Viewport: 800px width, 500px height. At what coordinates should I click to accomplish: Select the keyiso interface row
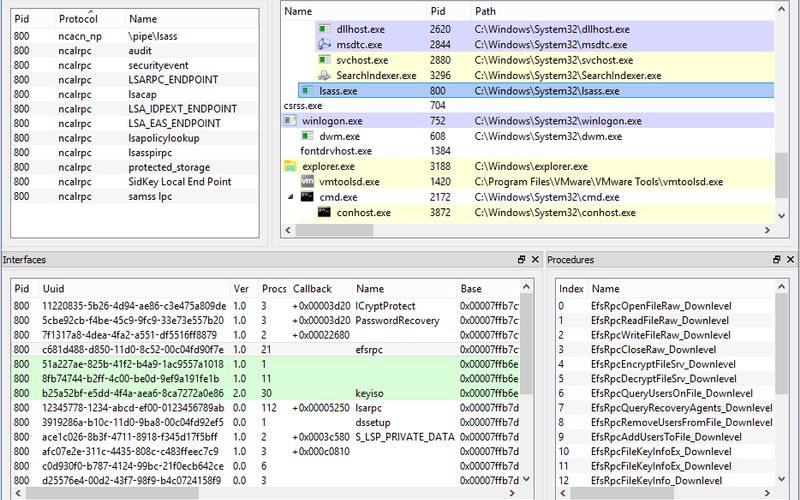pyautogui.click(x=265, y=393)
